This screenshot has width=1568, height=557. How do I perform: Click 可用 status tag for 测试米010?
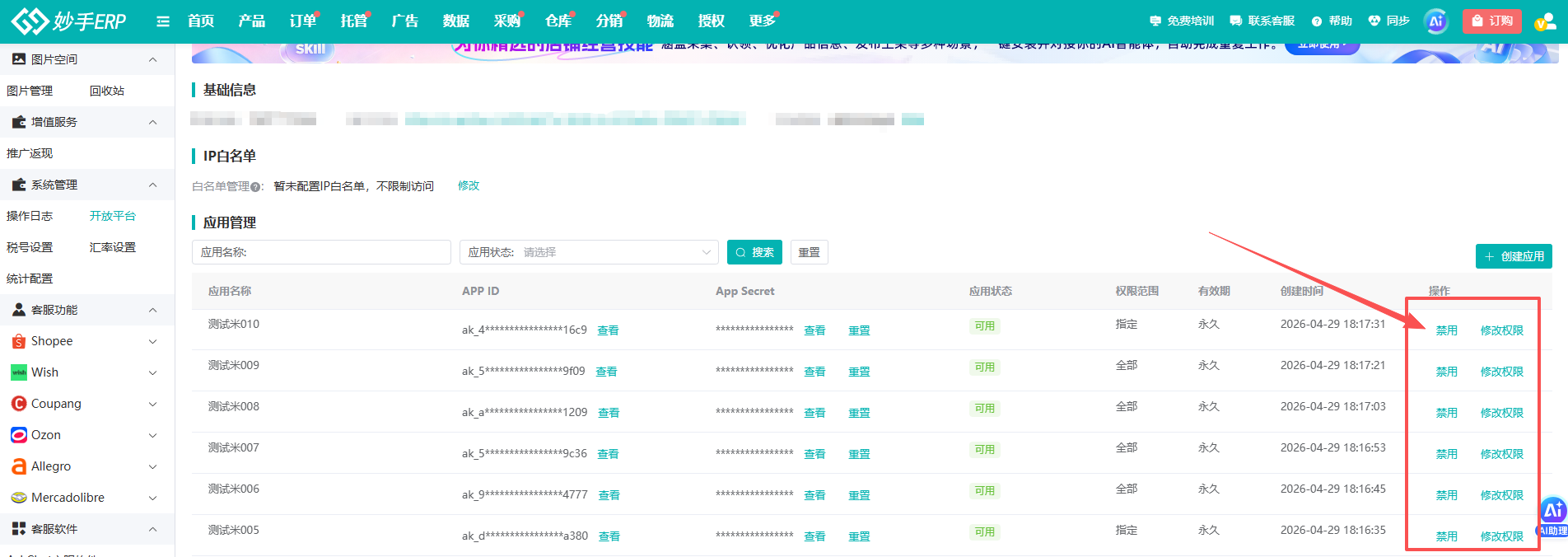[x=984, y=326]
